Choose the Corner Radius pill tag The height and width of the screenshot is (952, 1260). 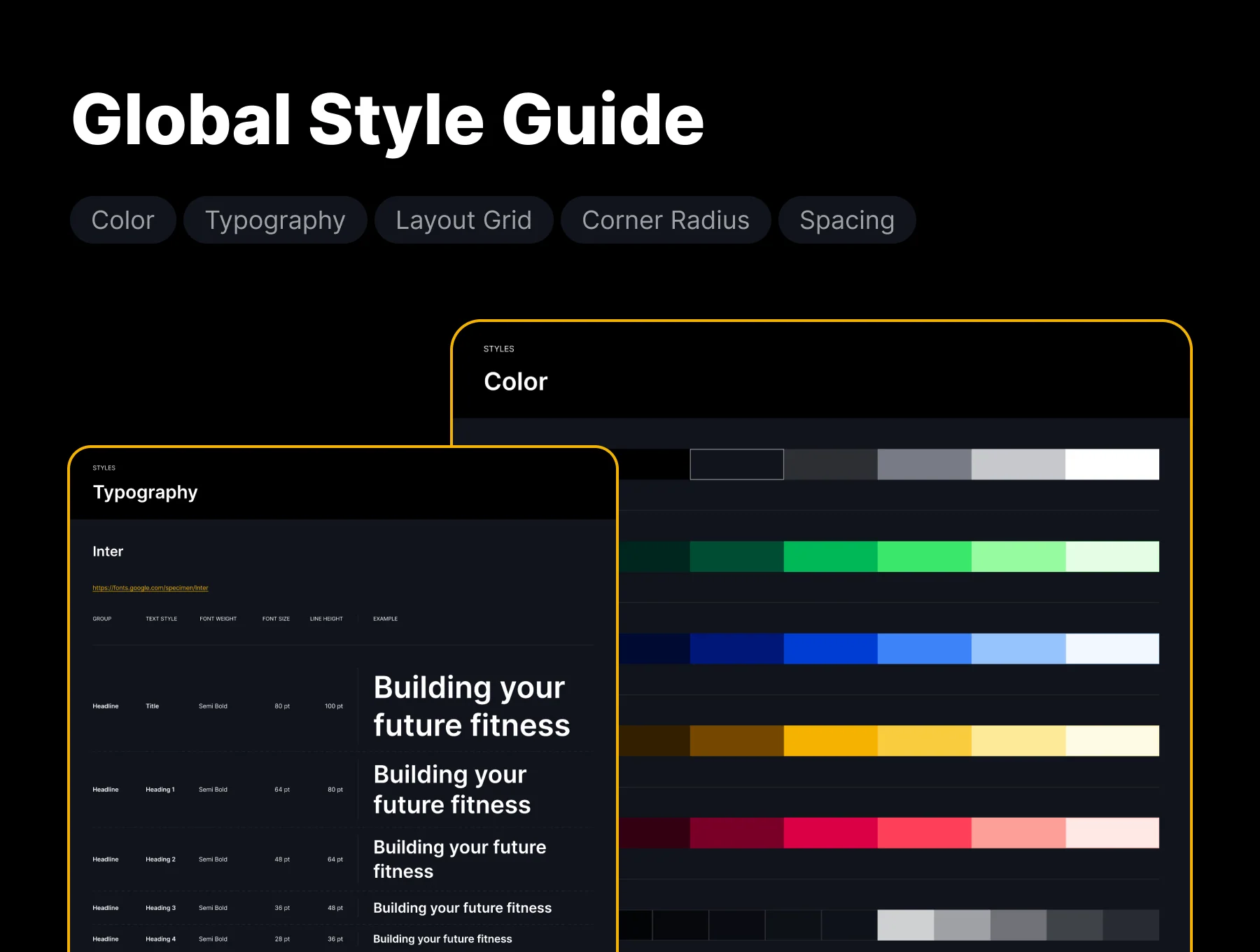[666, 220]
